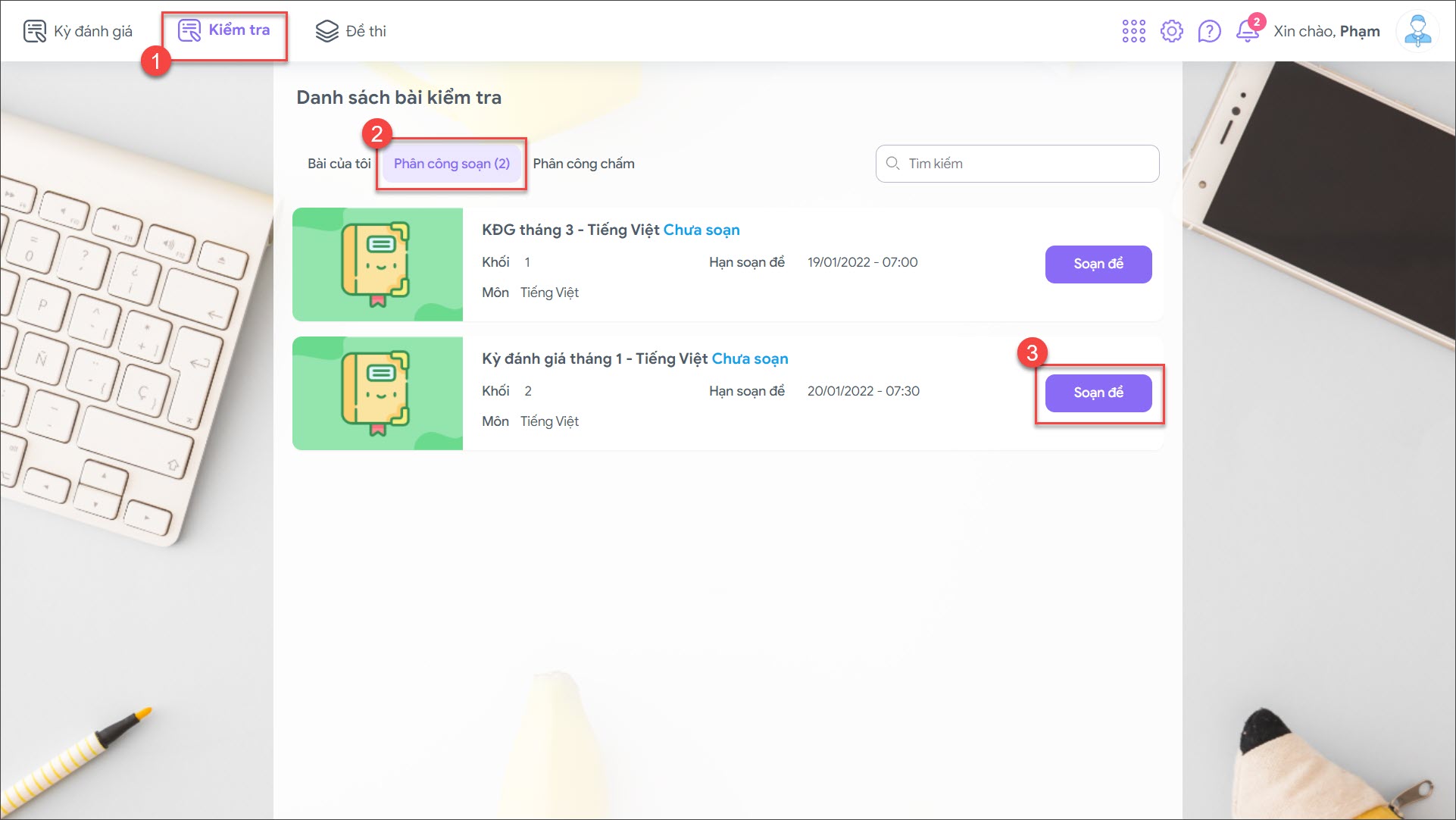Open the apps grid icon
Viewport: 1456px width, 820px height.
point(1133,31)
